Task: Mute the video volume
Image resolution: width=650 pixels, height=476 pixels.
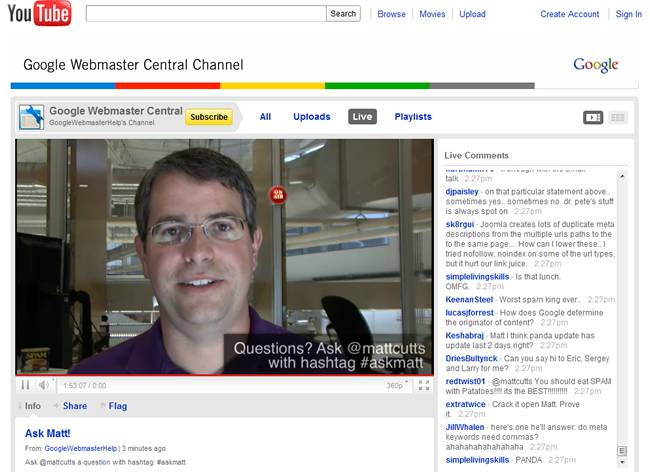Action: coord(44,385)
